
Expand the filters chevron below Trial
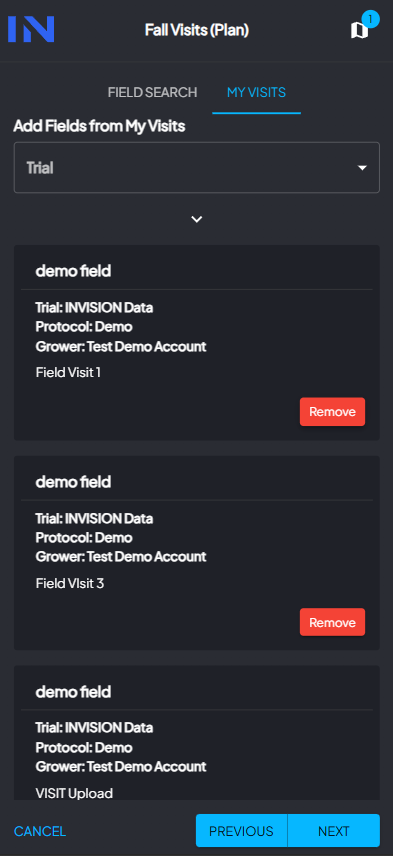pos(196,219)
